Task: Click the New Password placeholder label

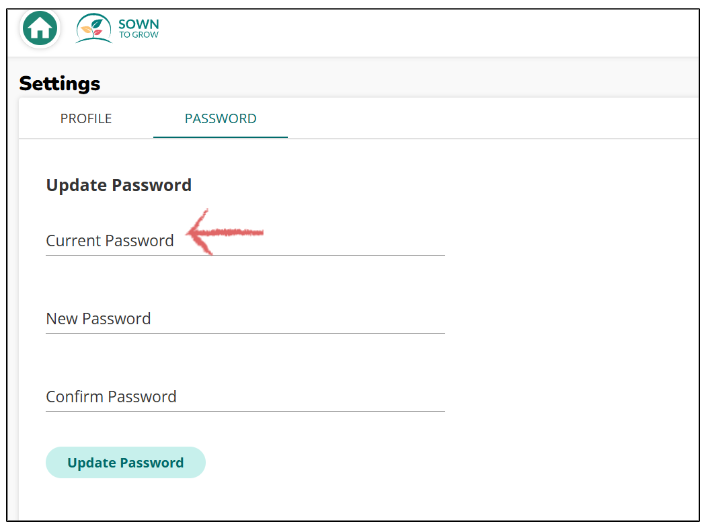Action: tap(98, 319)
